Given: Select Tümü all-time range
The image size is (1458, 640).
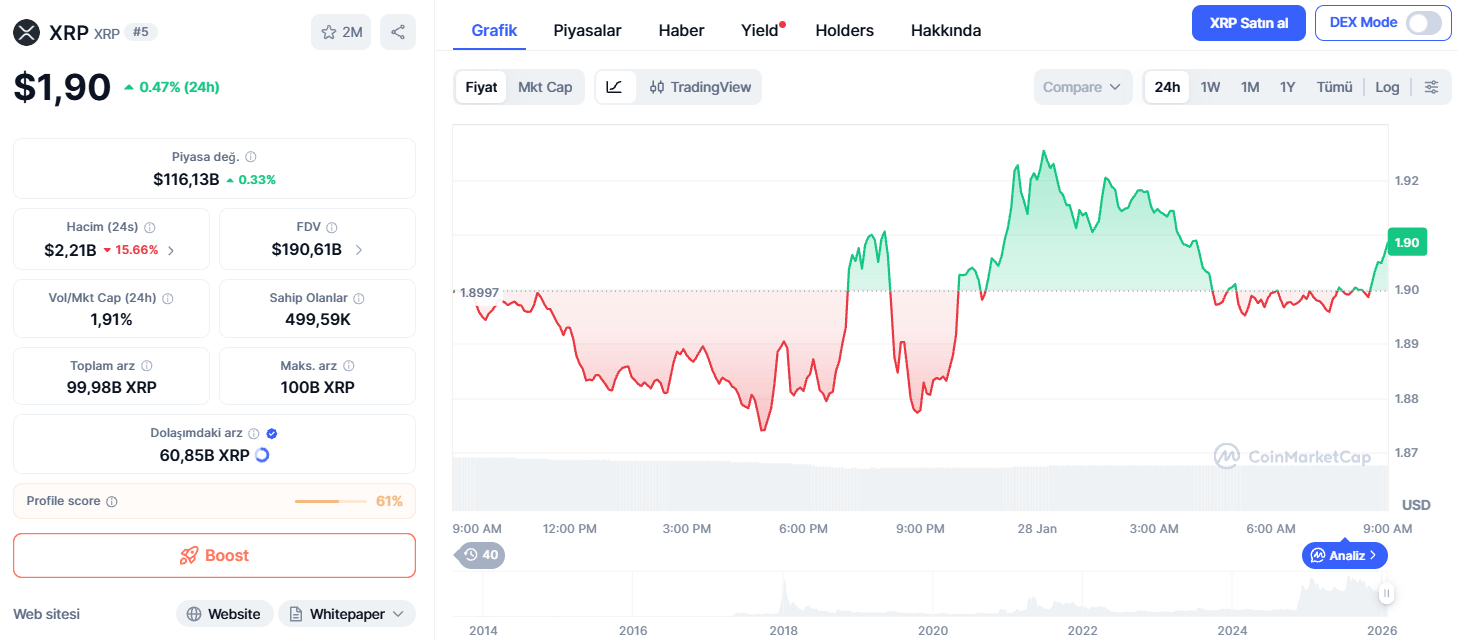Looking at the screenshot, I should pos(1334,87).
